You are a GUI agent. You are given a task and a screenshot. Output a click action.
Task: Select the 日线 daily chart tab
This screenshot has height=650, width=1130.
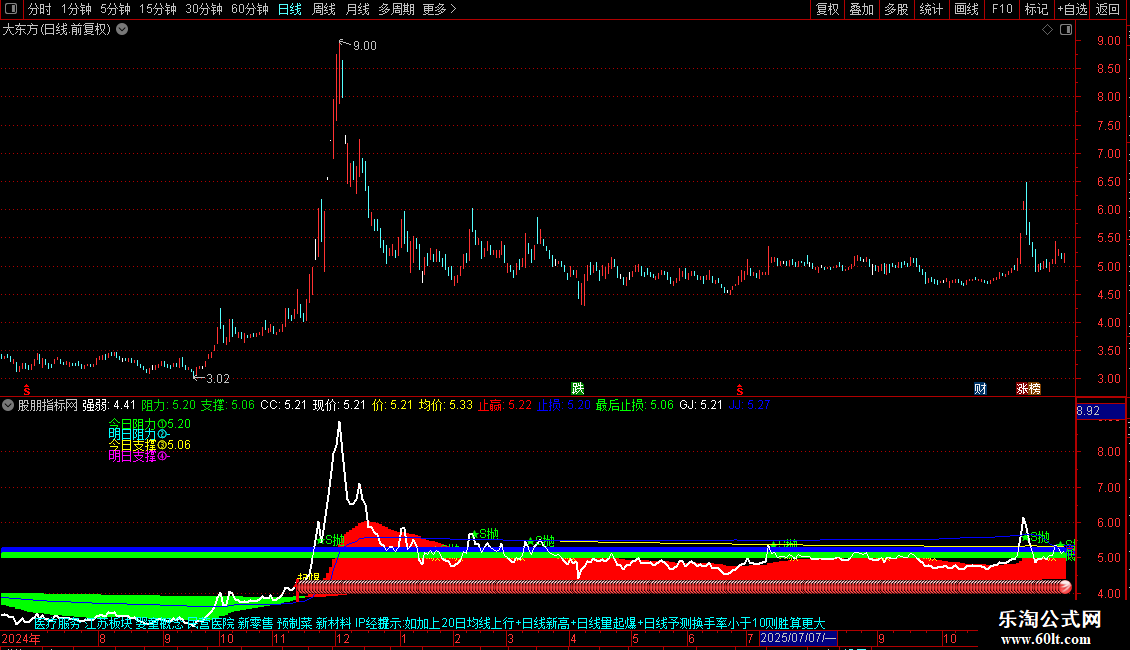(x=290, y=9)
